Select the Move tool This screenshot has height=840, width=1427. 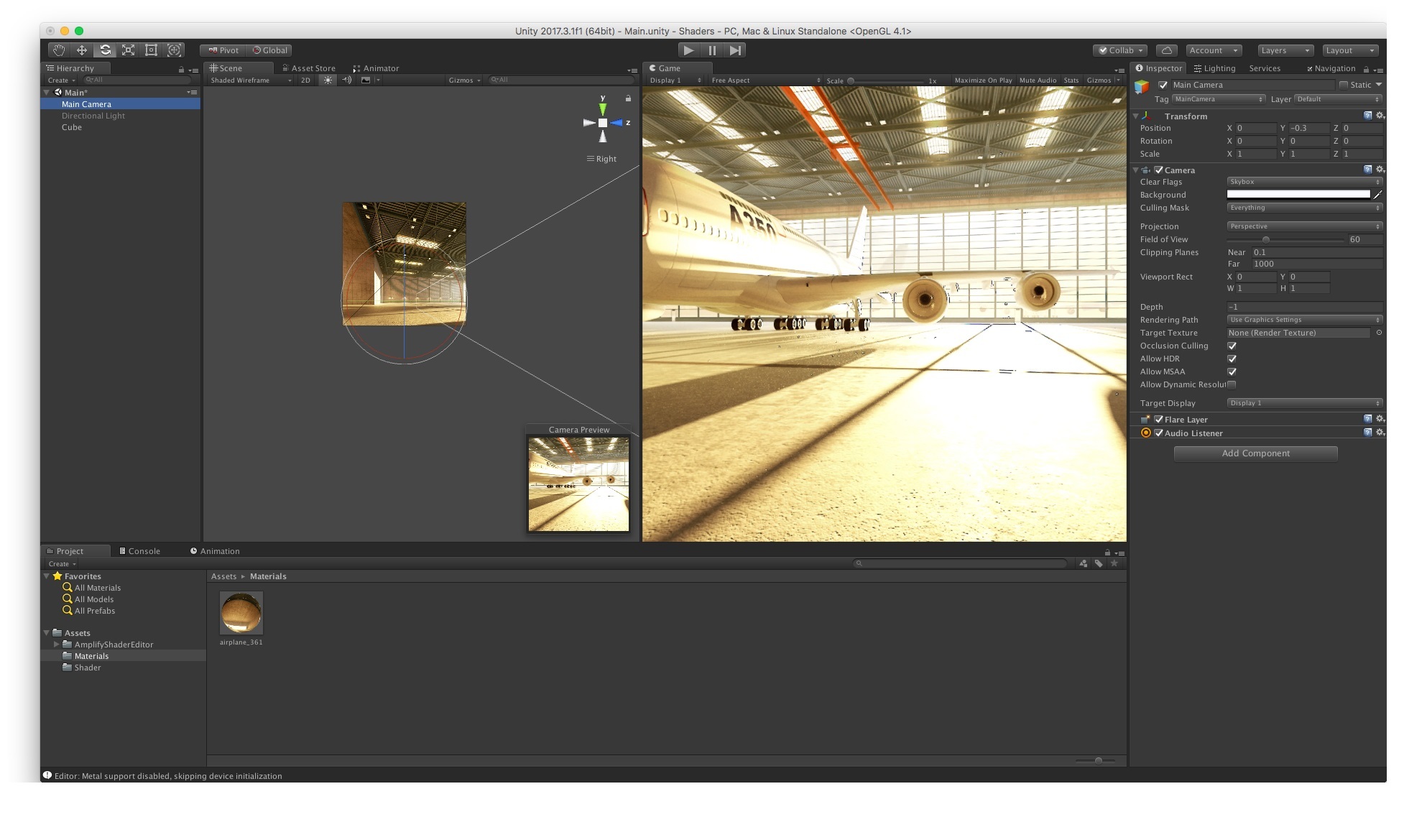(x=81, y=50)
